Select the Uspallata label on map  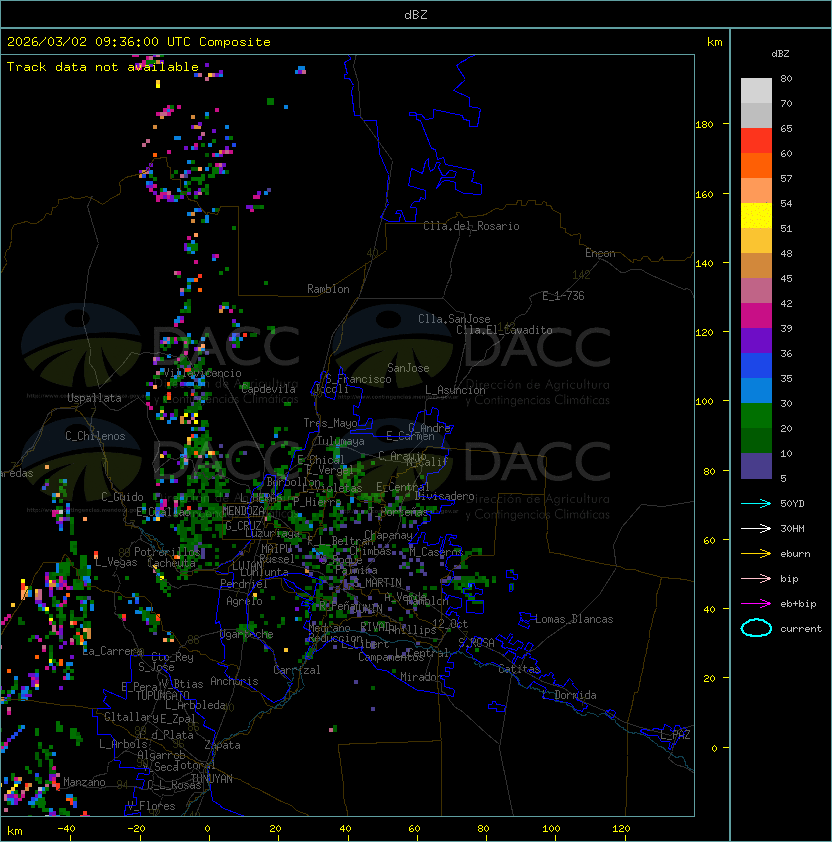[94, 398]
